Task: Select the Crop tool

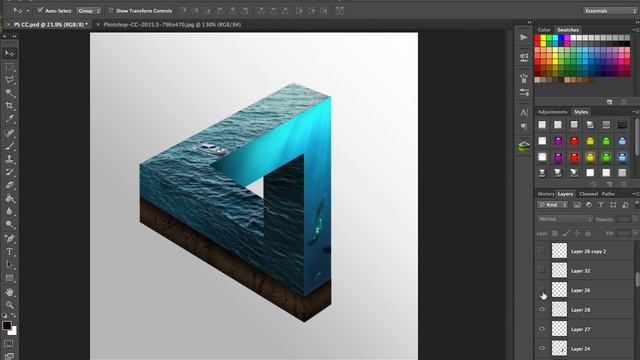Action: click(9, 106)
